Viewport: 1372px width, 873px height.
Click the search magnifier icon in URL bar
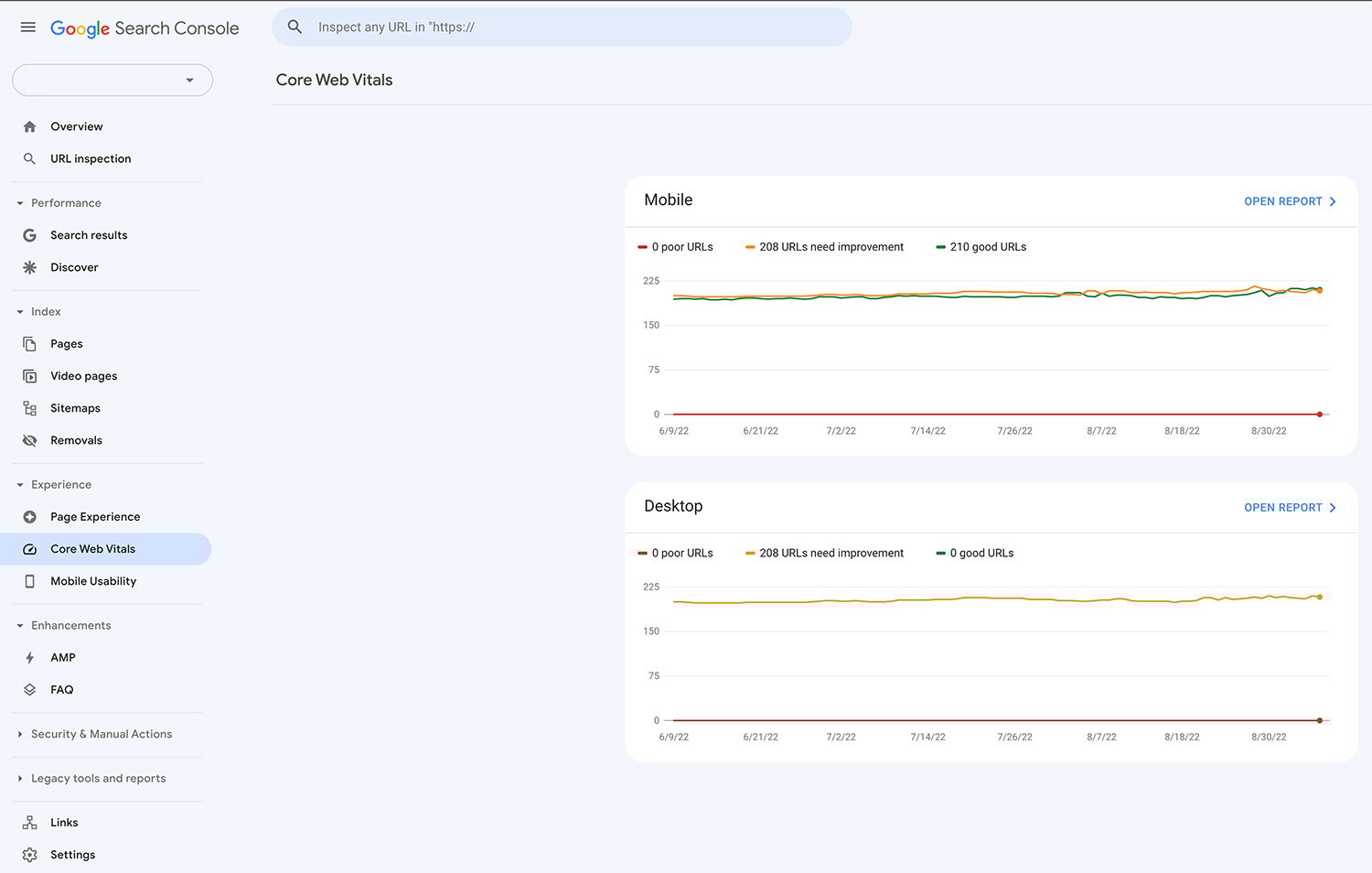pyautogui.click(x=295, y=27)
